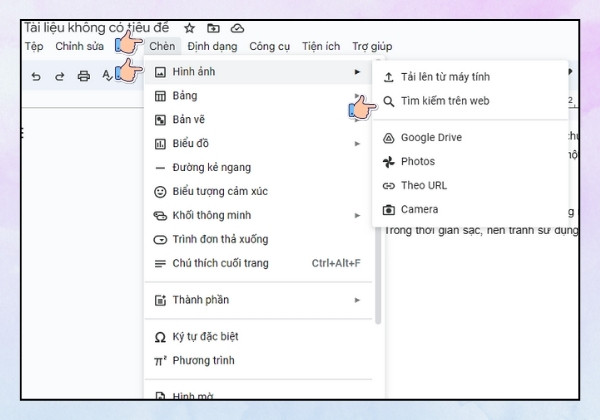Click the magnifier search icon
This screenshot has width=600, height=420.
tap(388, 101)
